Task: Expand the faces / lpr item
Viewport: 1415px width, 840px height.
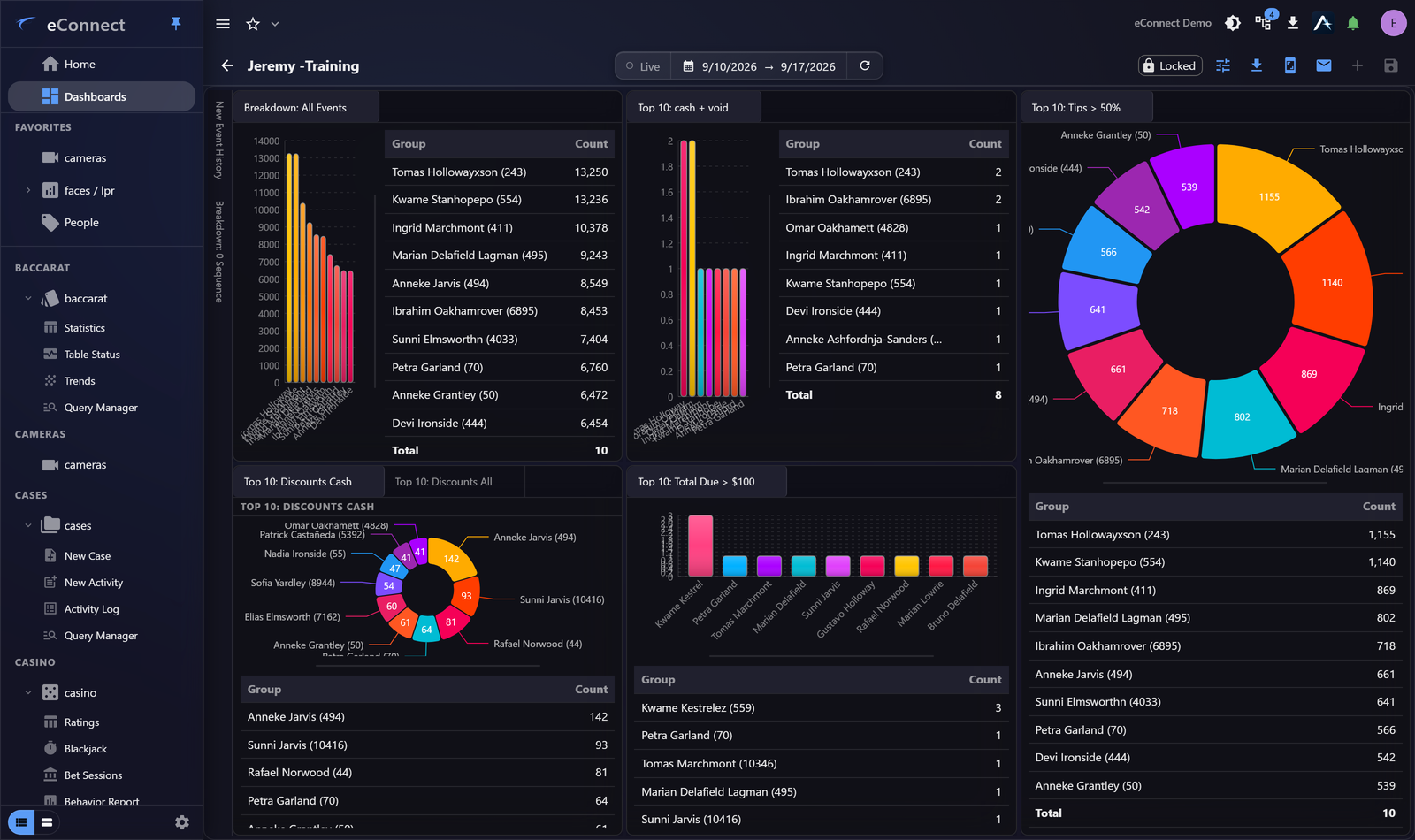Action: (28, 190)
